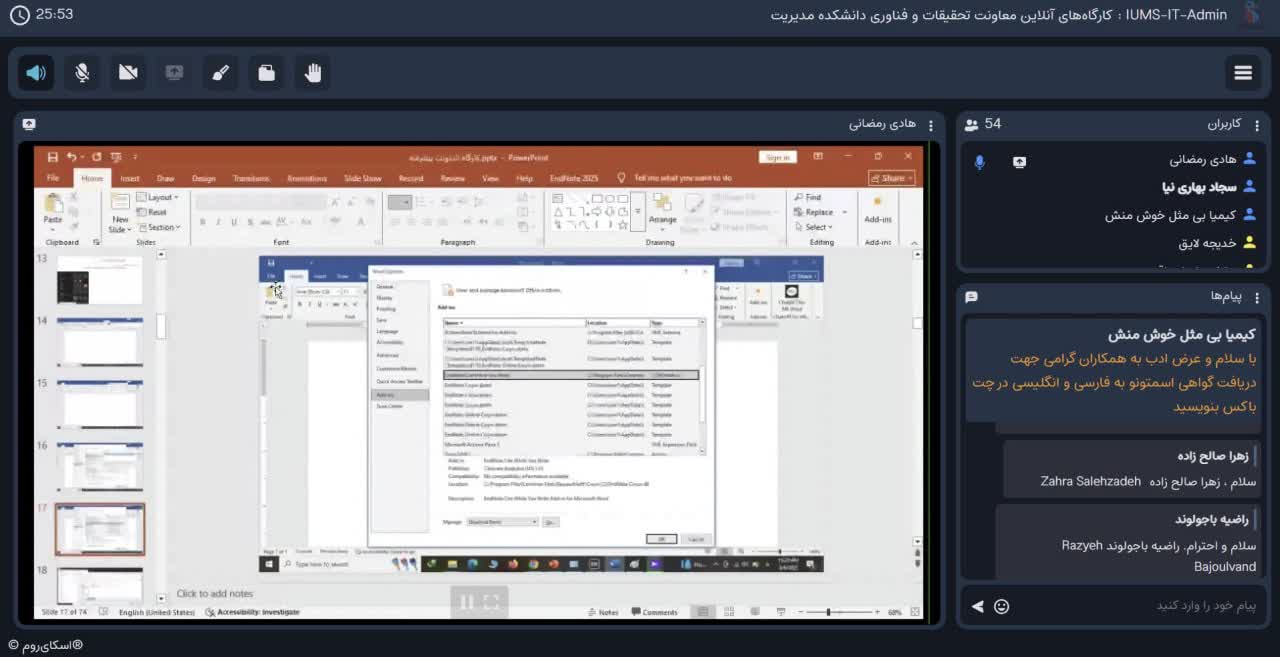The height and width of the screenshot is (657, 1280).
Task: Click the screen share icon above video panel
Action: tap(29, 124)
